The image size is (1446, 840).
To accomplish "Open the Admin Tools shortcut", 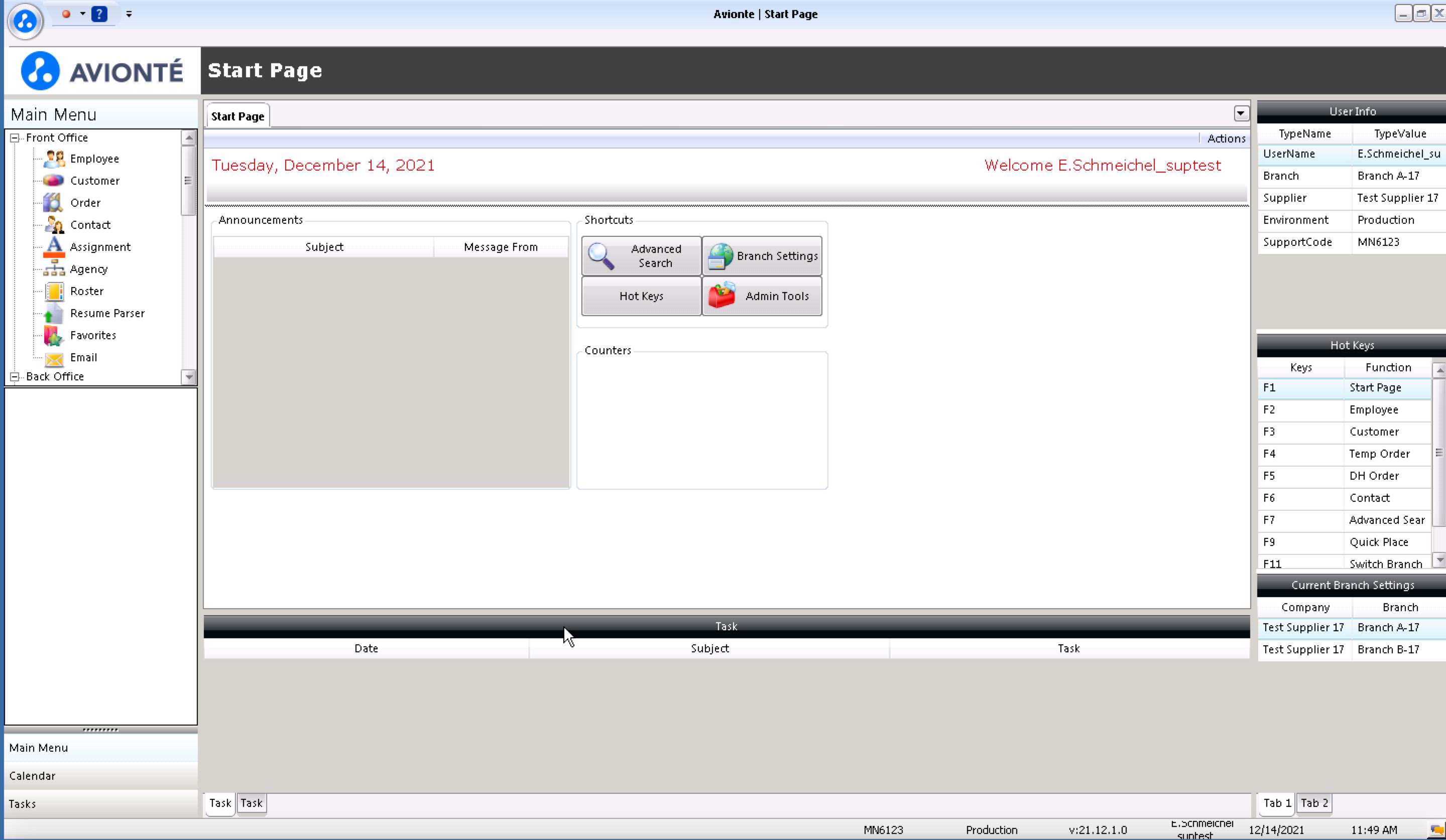I will point(762,296).
